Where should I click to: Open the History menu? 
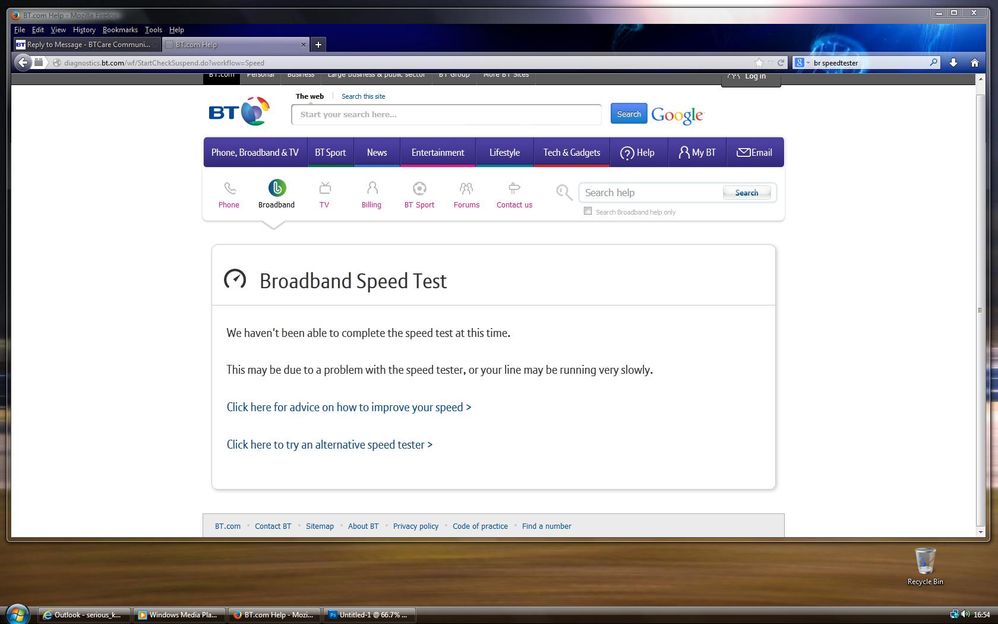[84, 30]
